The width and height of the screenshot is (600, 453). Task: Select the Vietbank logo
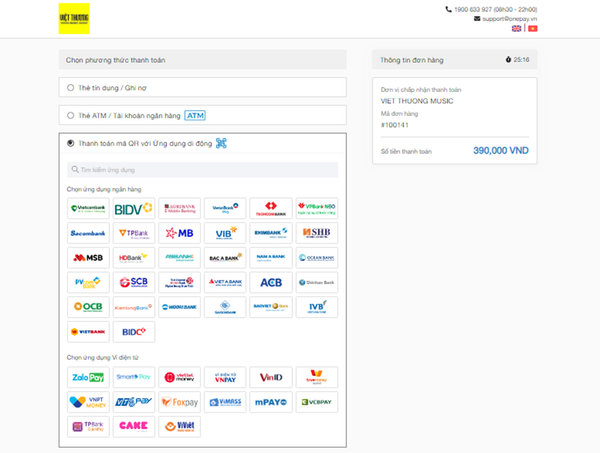[88, 332]
